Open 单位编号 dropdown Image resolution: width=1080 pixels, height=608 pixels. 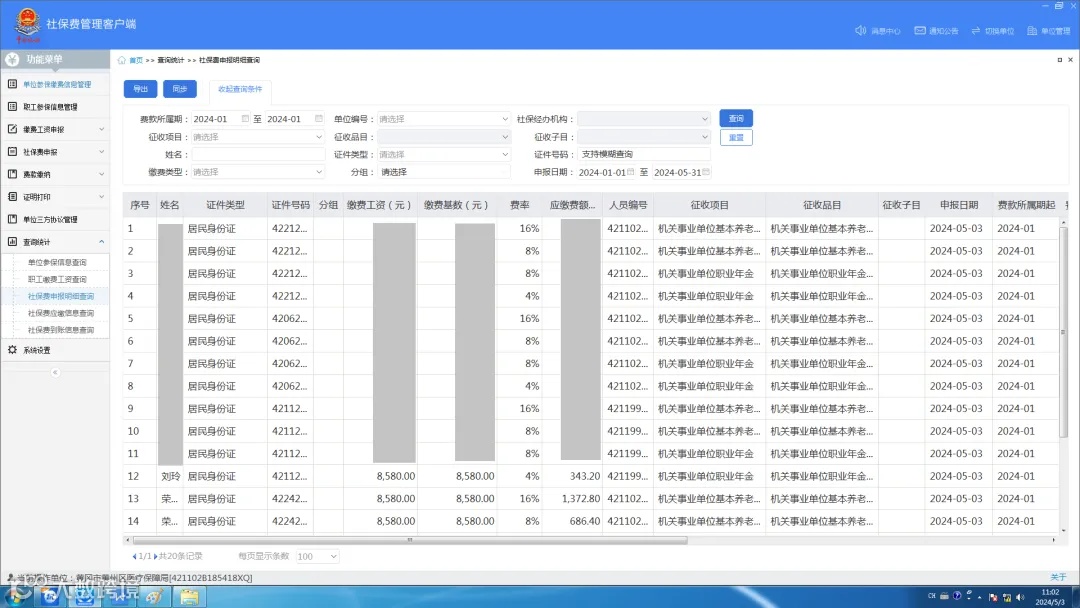444,119
